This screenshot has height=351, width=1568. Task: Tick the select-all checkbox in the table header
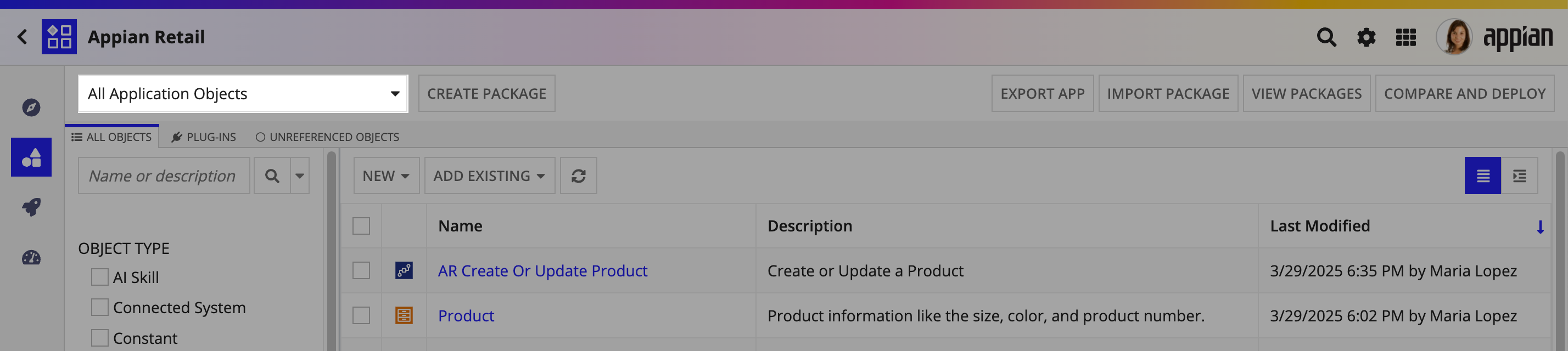tap(361, 227)
